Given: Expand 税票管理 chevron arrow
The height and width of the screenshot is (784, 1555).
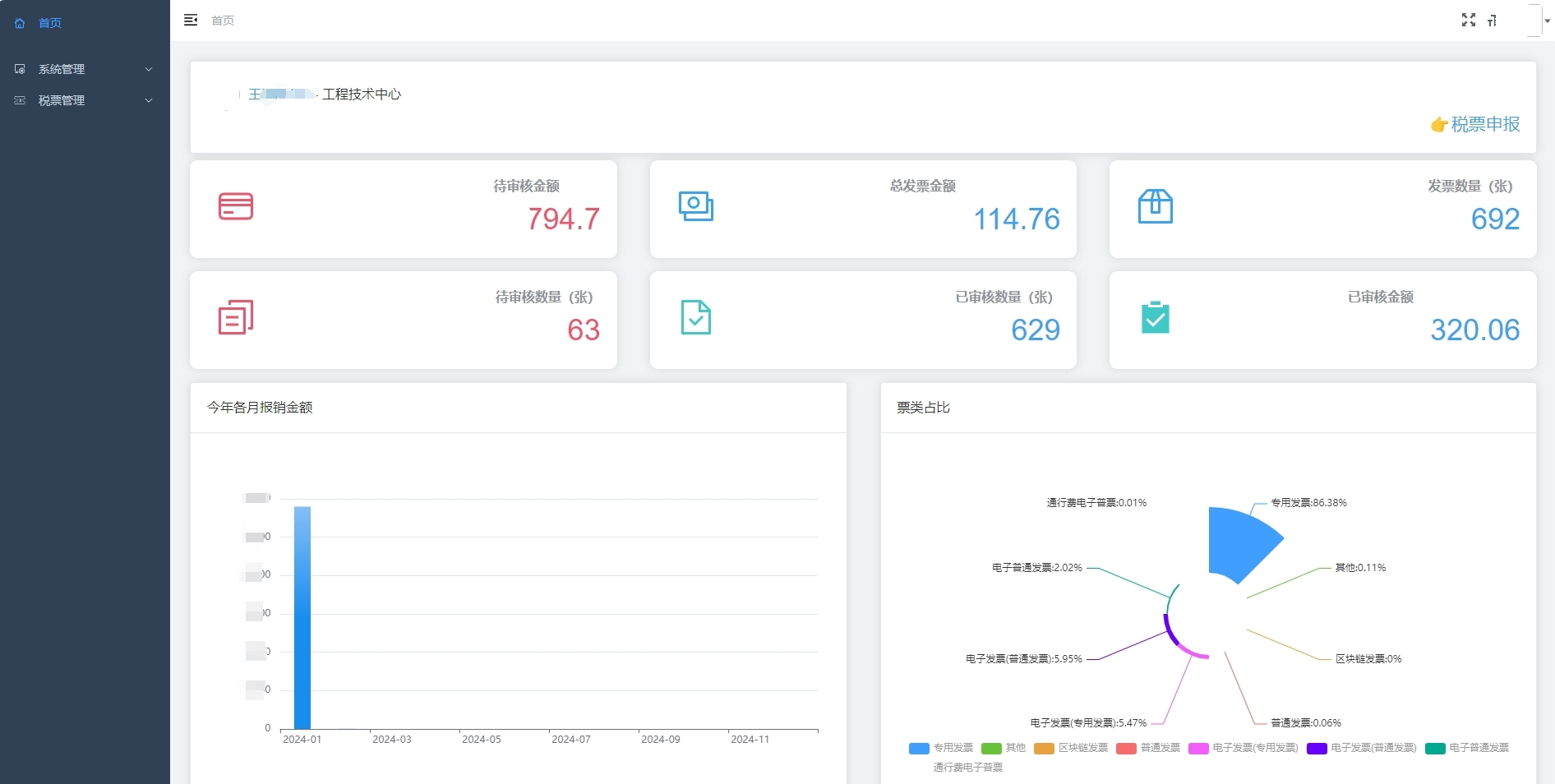Looking at the screenshot, I should (x=149, y=100).
